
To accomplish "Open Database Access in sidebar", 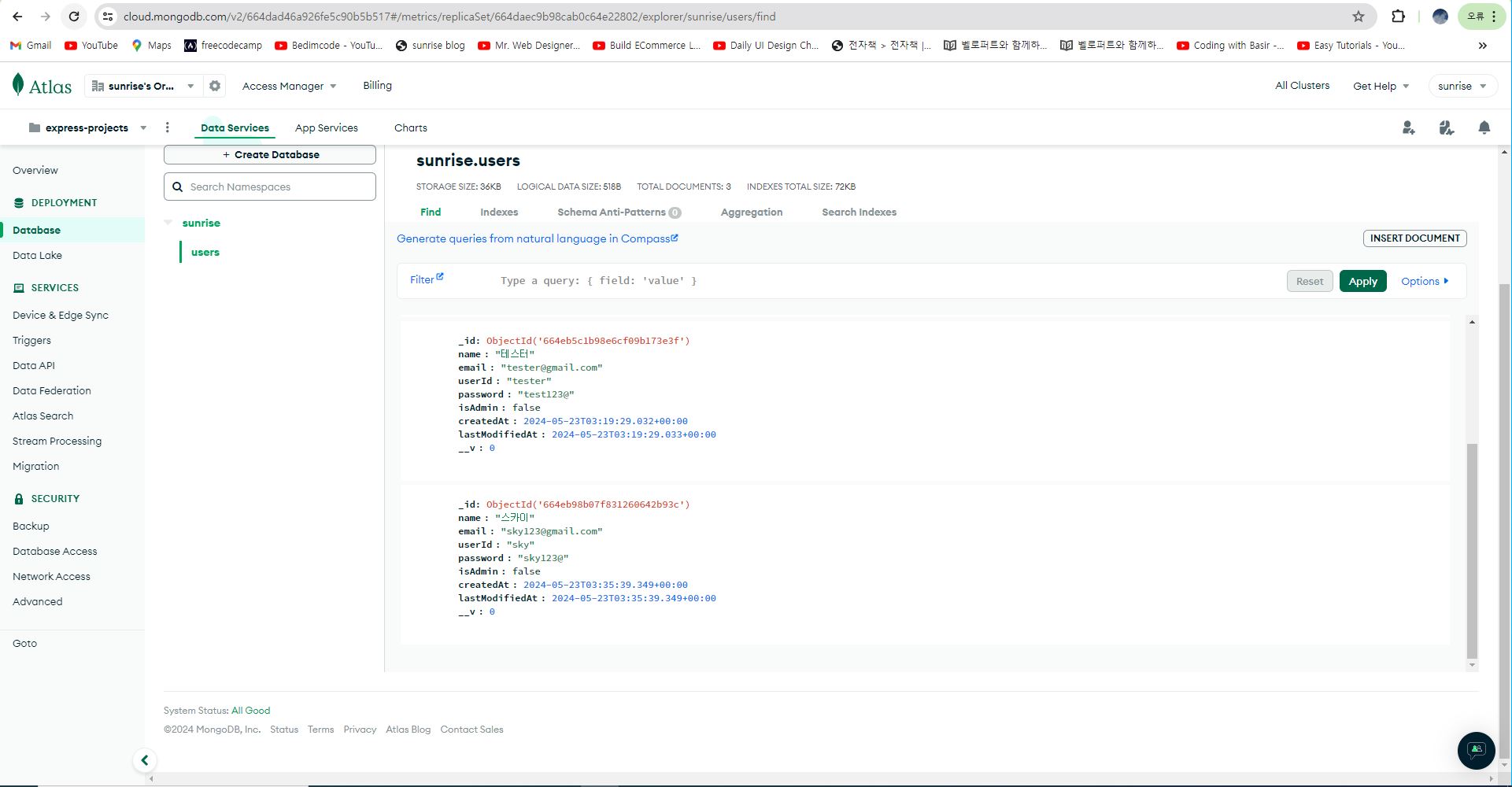I will 55,551.
